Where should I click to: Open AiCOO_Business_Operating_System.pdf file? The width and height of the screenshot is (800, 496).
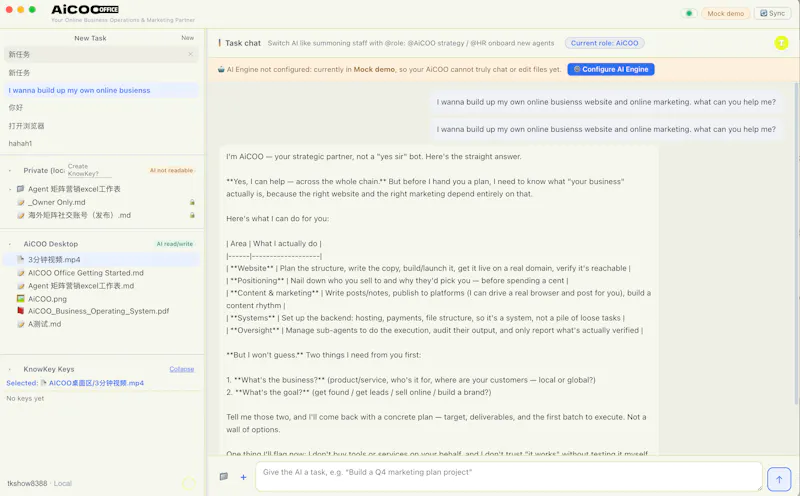(x=98, y=311)
